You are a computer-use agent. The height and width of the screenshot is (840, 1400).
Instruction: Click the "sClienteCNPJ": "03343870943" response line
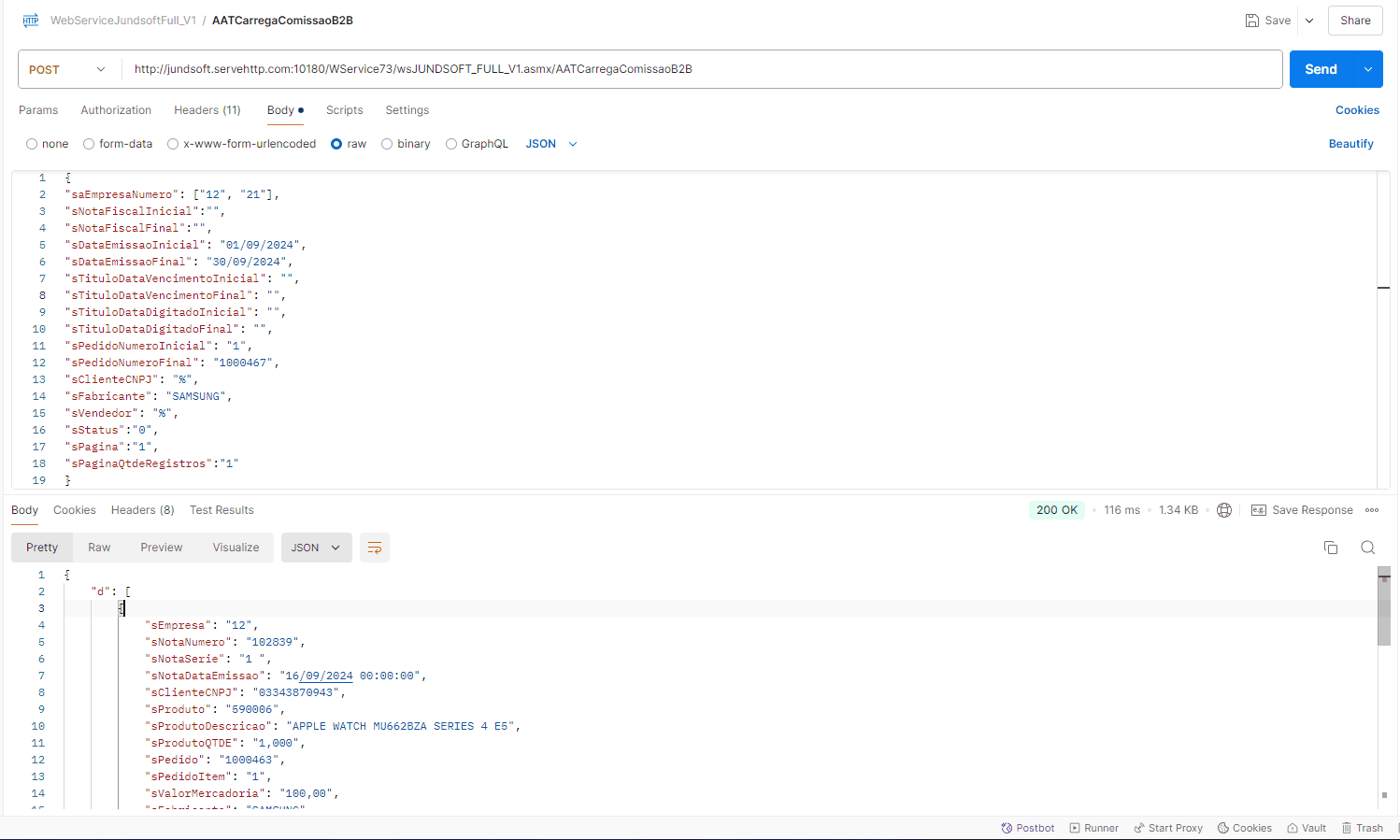click(x=246, y=692)
